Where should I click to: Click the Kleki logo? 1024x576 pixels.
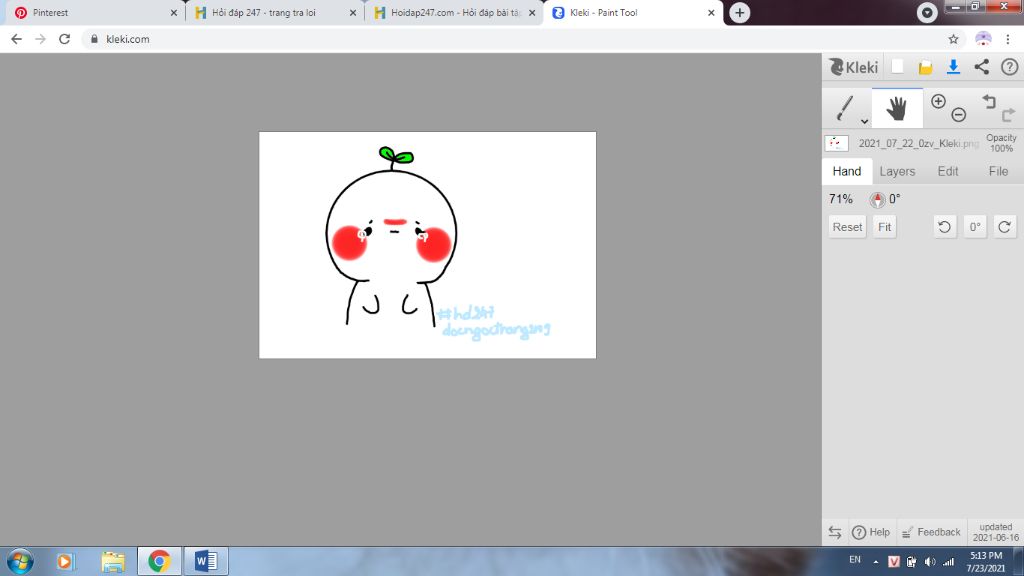coord(854,67)
